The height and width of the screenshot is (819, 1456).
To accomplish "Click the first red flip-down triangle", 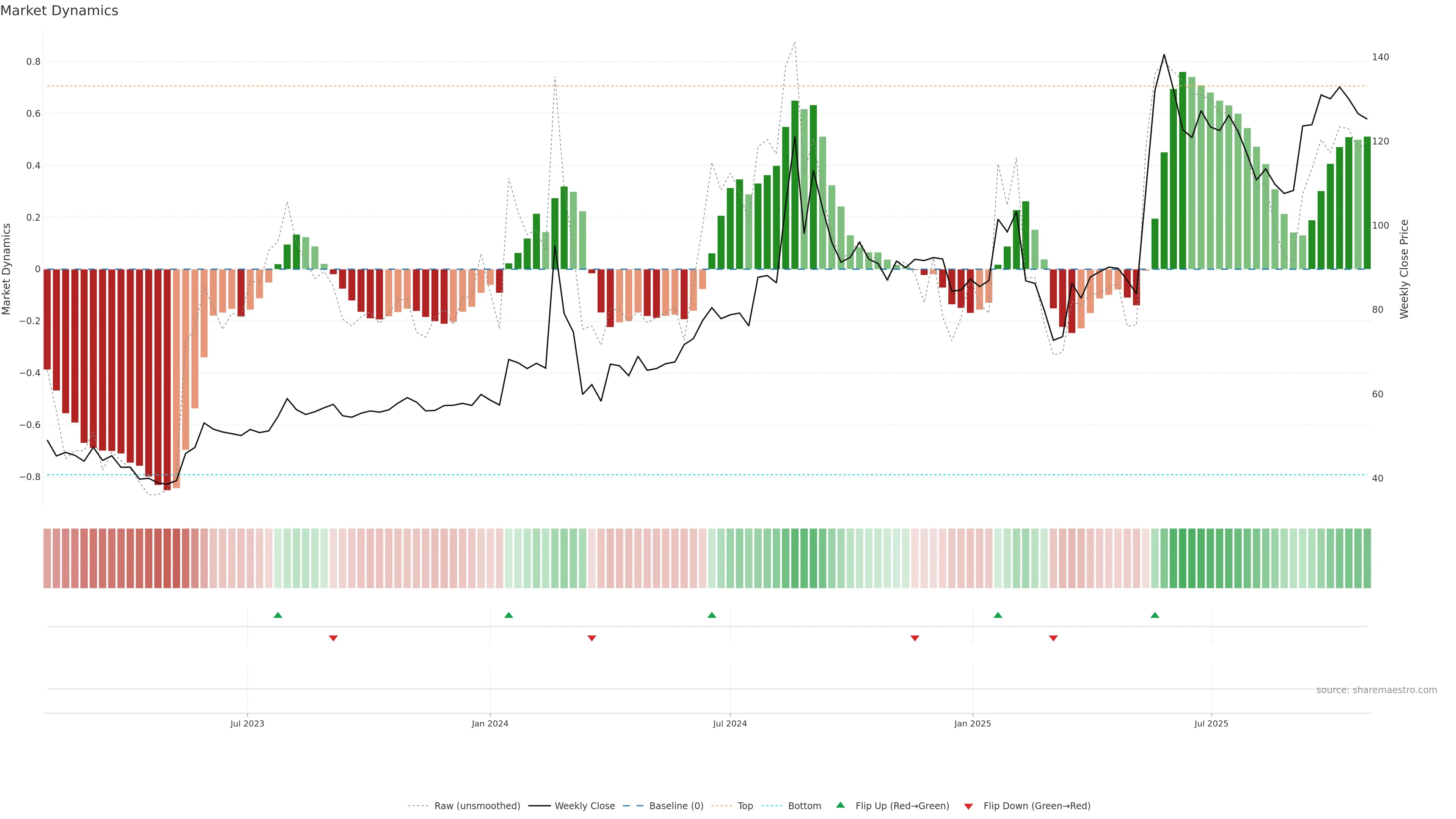I will pyautogui.click(x=333, y=638).
